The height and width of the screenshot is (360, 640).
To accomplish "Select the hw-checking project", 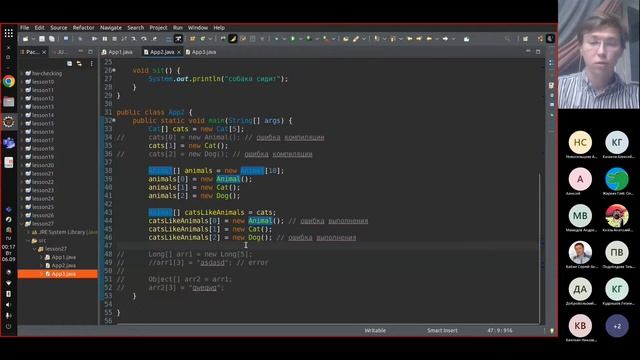I will tap(43, 73).
